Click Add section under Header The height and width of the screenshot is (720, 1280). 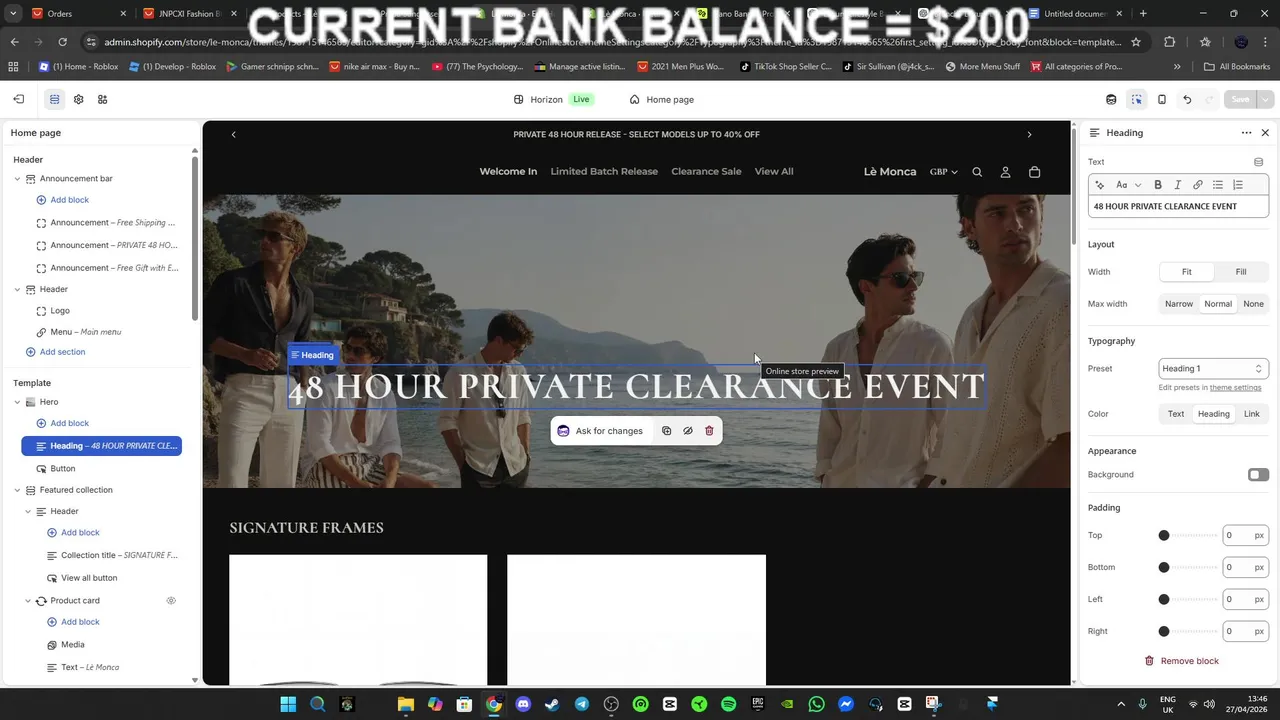pyautogui.click(x=55, y=352)
